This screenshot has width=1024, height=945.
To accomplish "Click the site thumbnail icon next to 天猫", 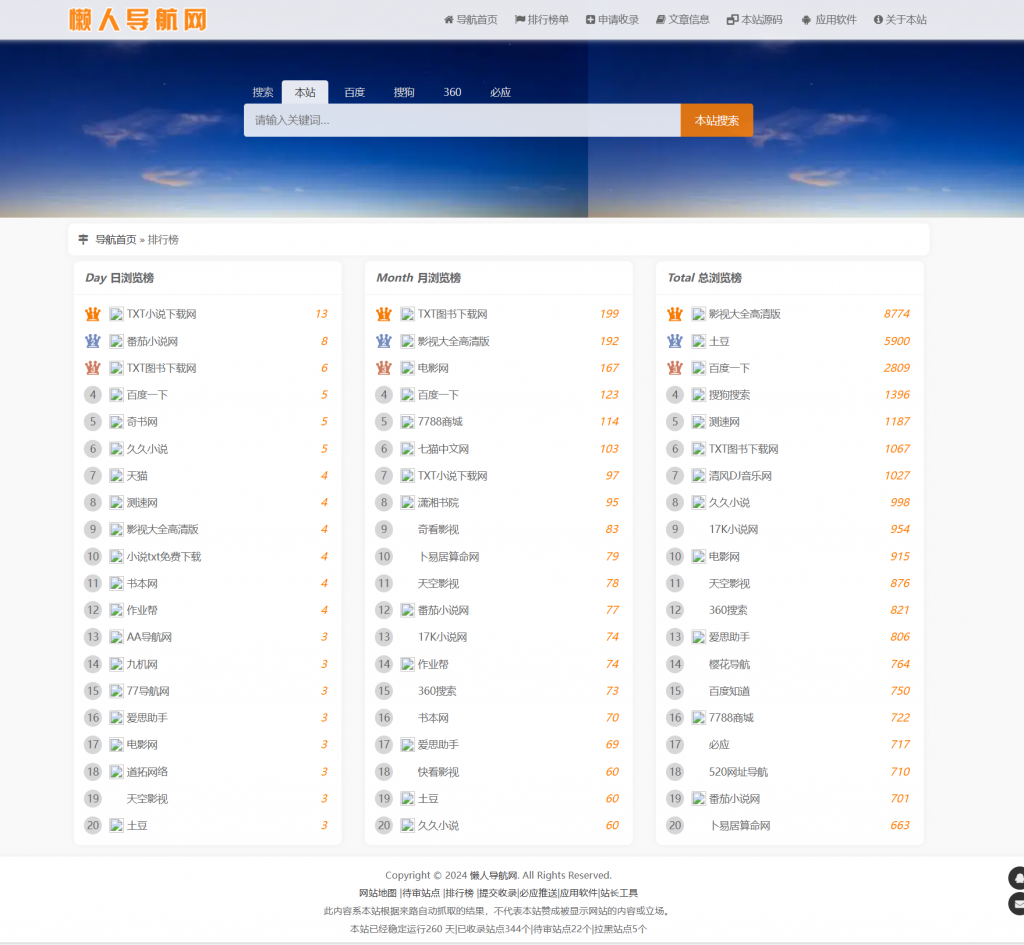I will 116,476.
